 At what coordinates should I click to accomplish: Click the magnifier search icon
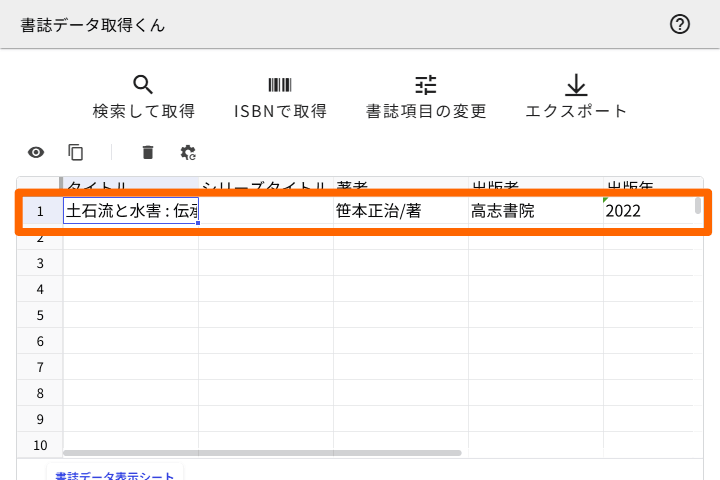coord(143,85)
